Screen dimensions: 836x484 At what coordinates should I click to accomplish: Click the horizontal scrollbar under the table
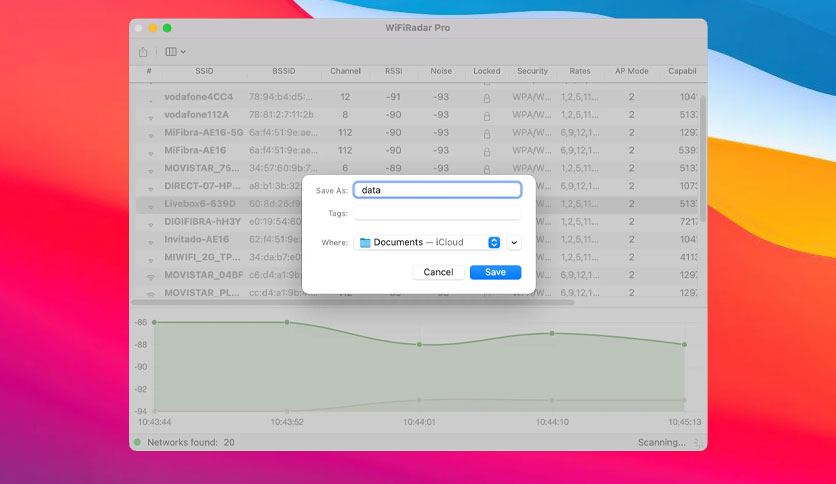(353, 302)
